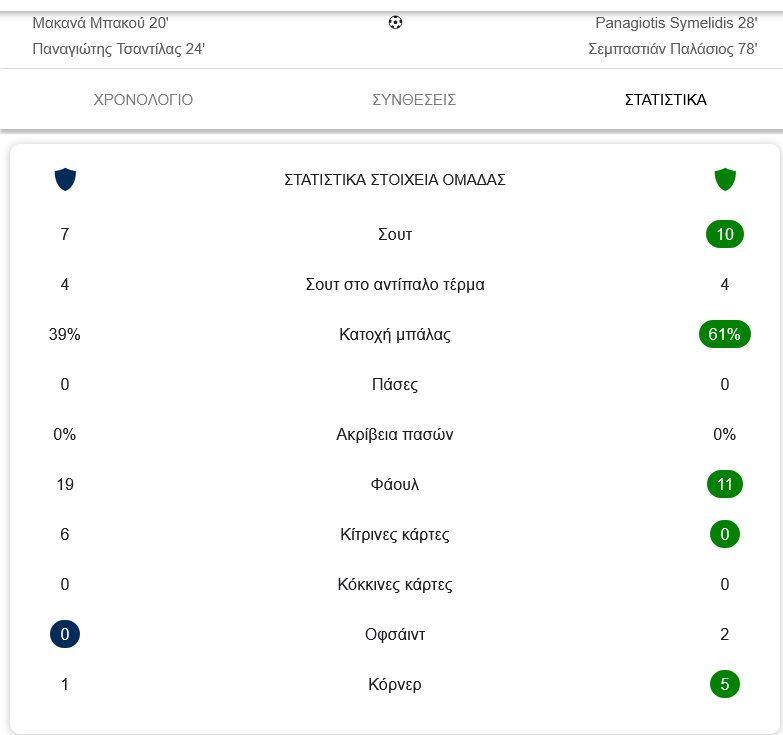
Task: Click the ΣΤΑΤΙΣΤΙΚΑ ΣΤΟΙΧΕΙΑ ΟΜΑΔΑΣ heading
Action: (x=395, y=180)
